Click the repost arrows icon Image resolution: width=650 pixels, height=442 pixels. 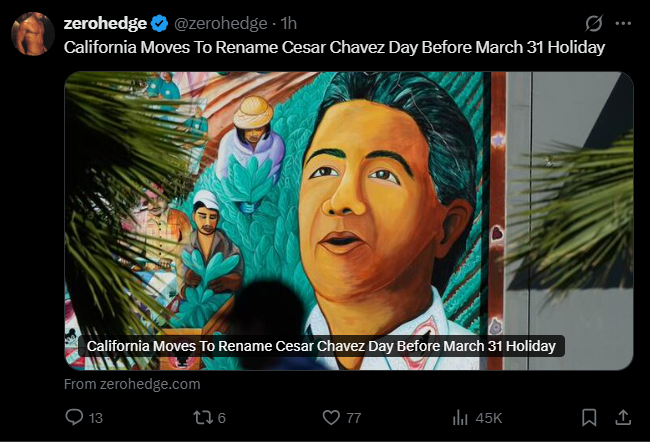pos(203,418)
